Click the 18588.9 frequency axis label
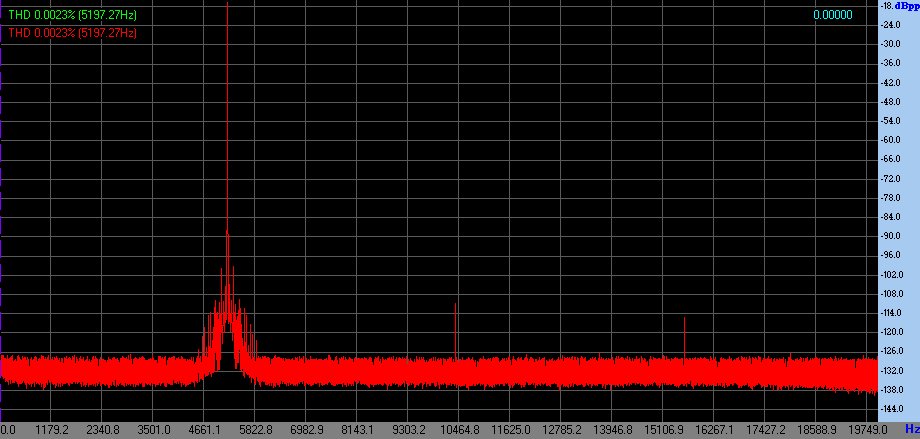Viewport: 920px width, 439px height. tap(817, 430)
